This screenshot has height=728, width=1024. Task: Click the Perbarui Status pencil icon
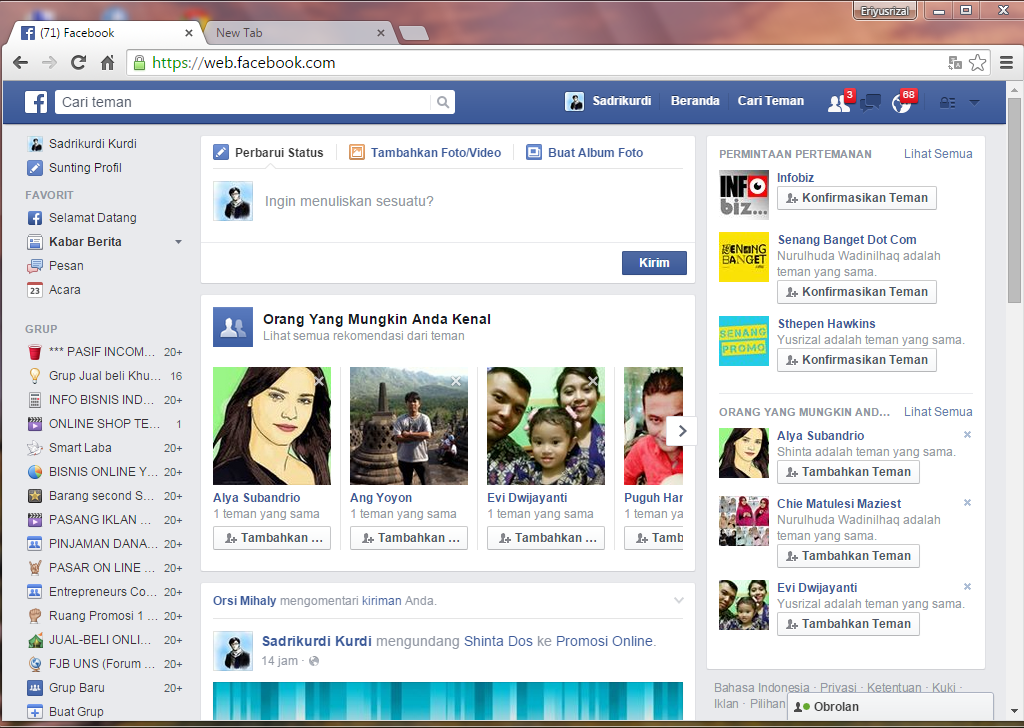point(221,152)
